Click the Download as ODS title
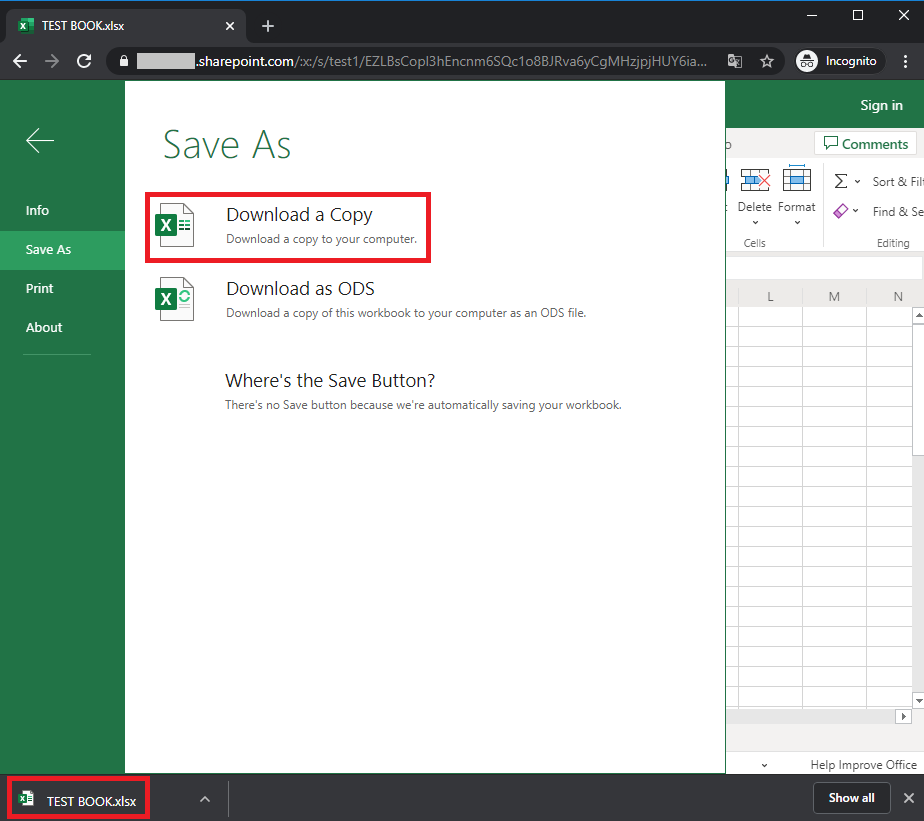The width and height of the screenshot is (924, 821). coord(301,289)
